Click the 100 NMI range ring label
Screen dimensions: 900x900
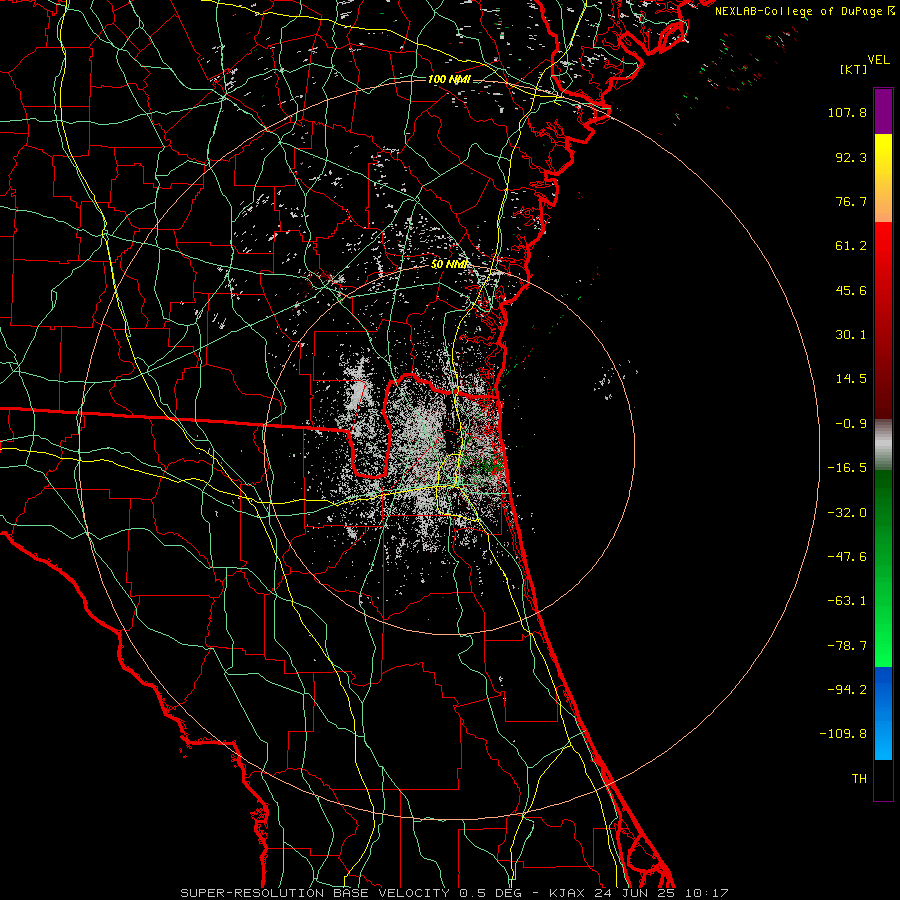[x=449, y=79]
